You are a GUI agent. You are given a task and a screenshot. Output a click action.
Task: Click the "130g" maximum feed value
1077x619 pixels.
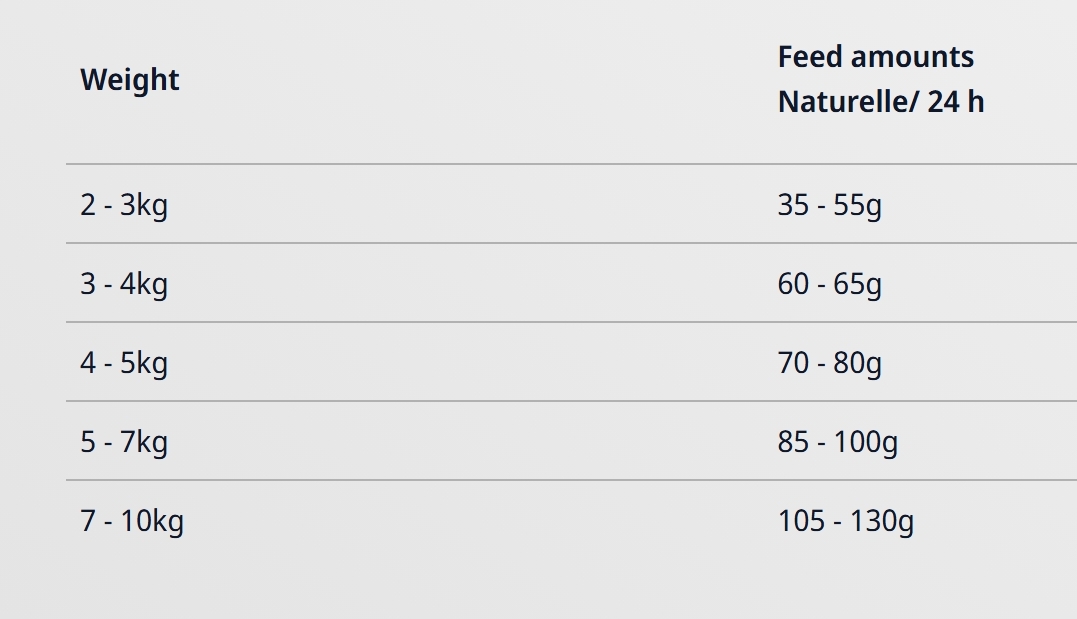tap(882, 521)
